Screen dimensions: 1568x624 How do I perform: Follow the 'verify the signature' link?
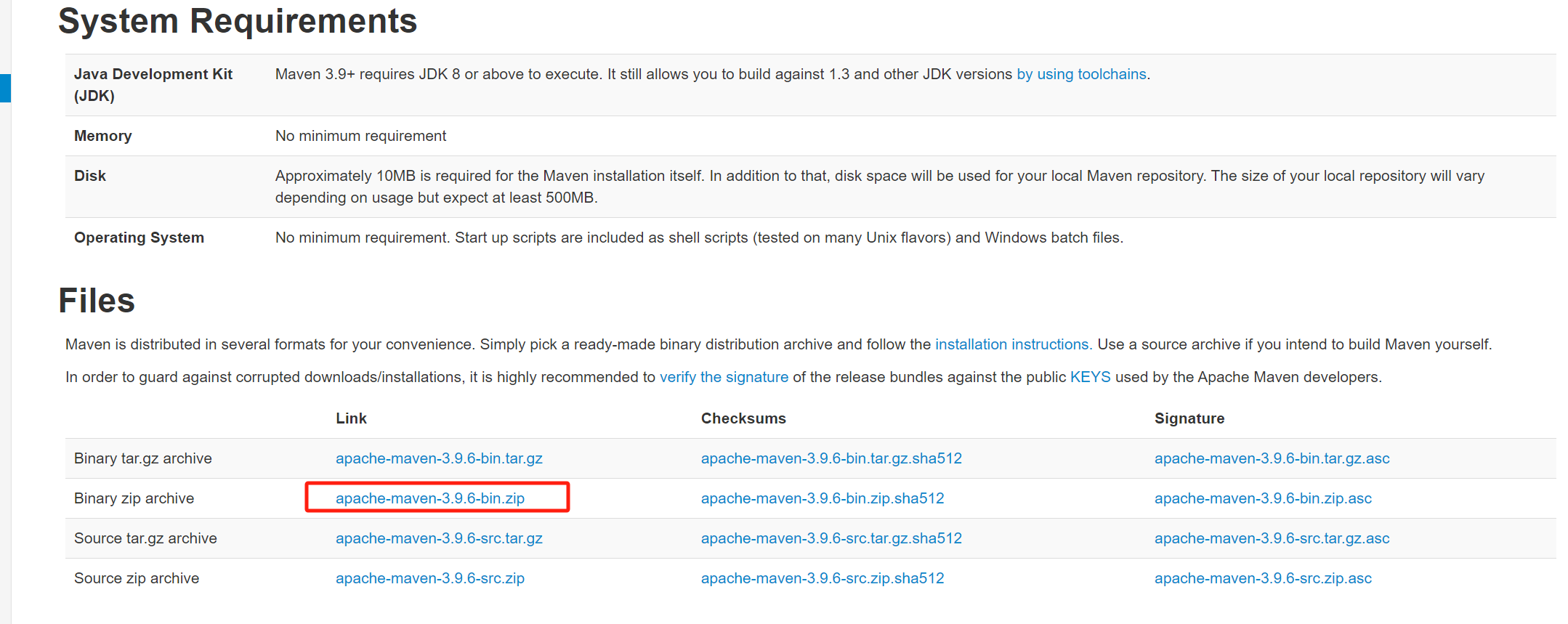point(724,377)
